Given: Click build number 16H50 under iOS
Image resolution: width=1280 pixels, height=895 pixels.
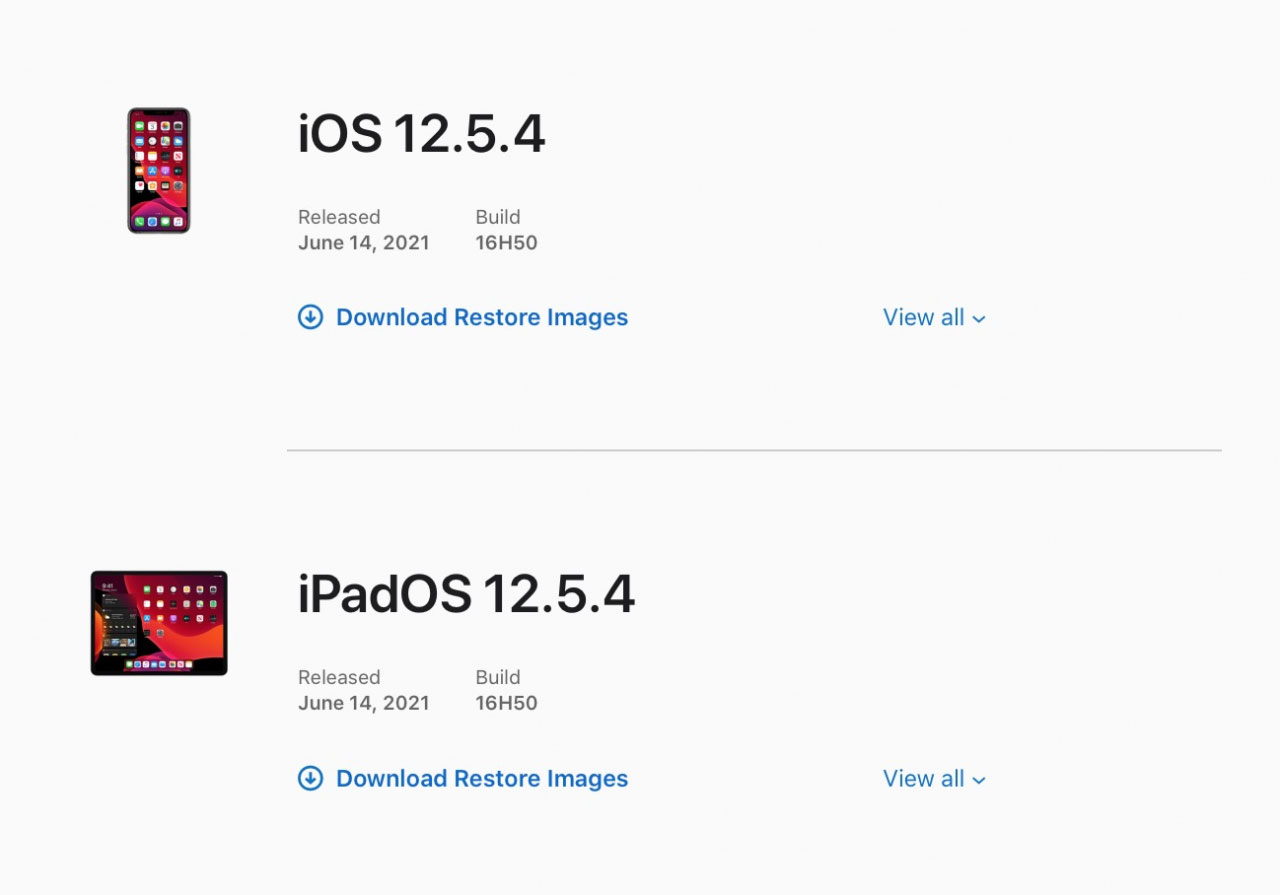Looking at the screenshot, I should (x=507, y=243).
